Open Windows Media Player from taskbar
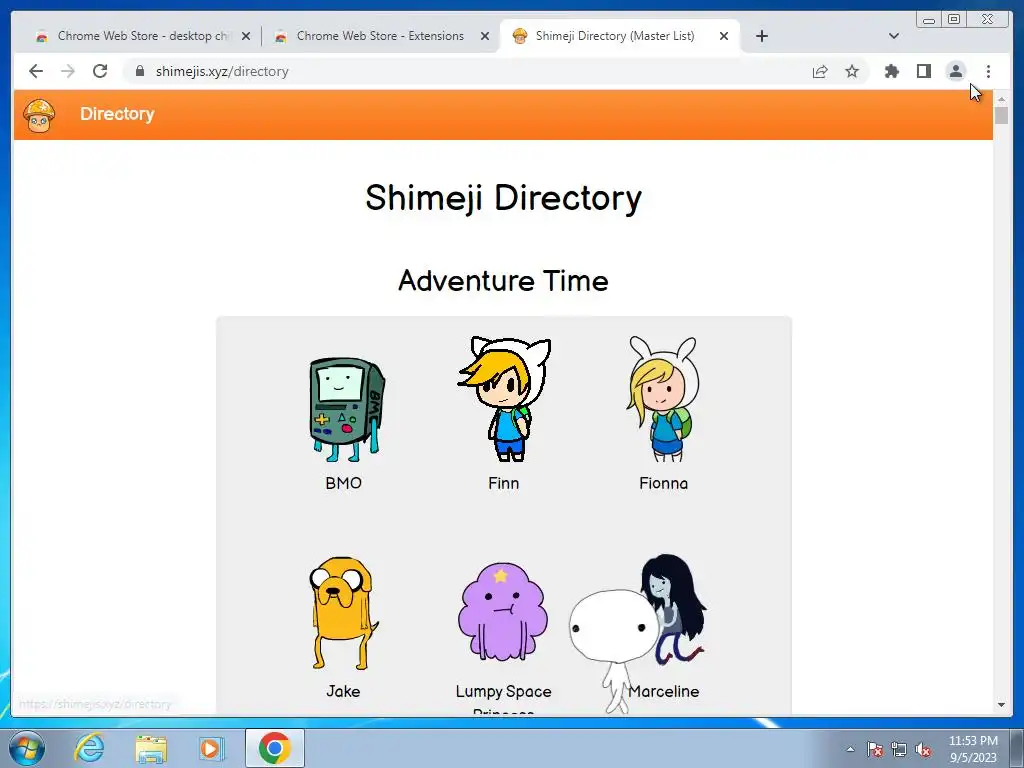The width and height of the screenshot is (1024, 768). coord(211,748)
